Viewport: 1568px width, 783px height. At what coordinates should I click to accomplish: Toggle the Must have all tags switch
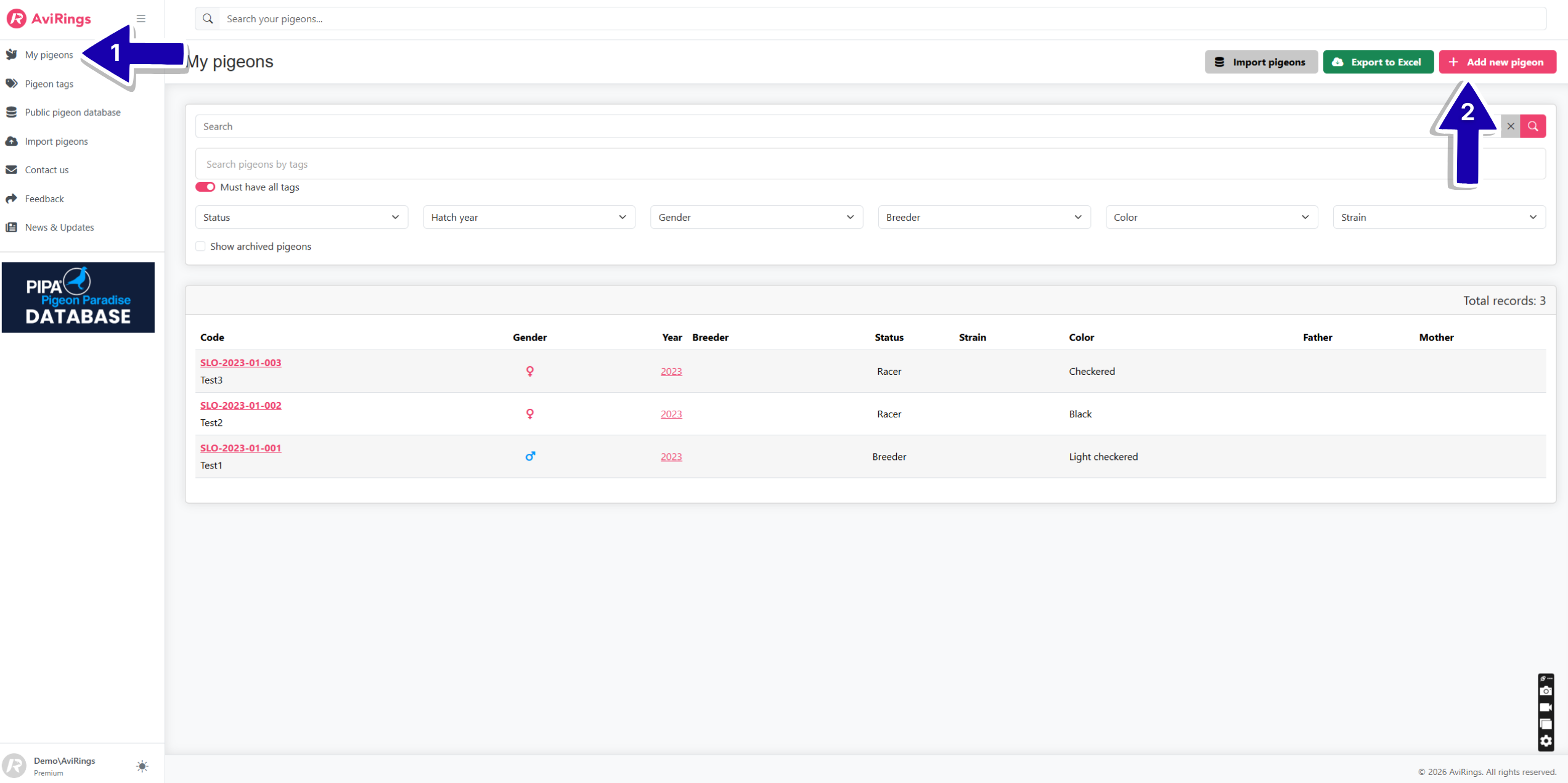[205, 187]
